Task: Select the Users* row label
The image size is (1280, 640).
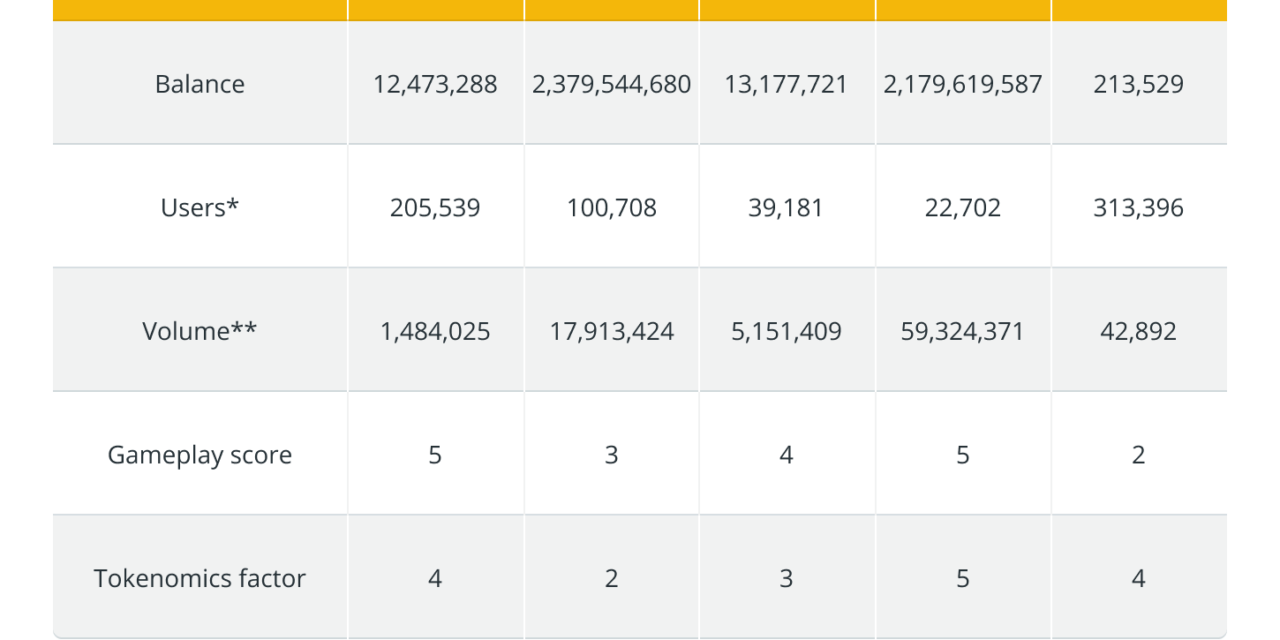Action: point(200,208)
